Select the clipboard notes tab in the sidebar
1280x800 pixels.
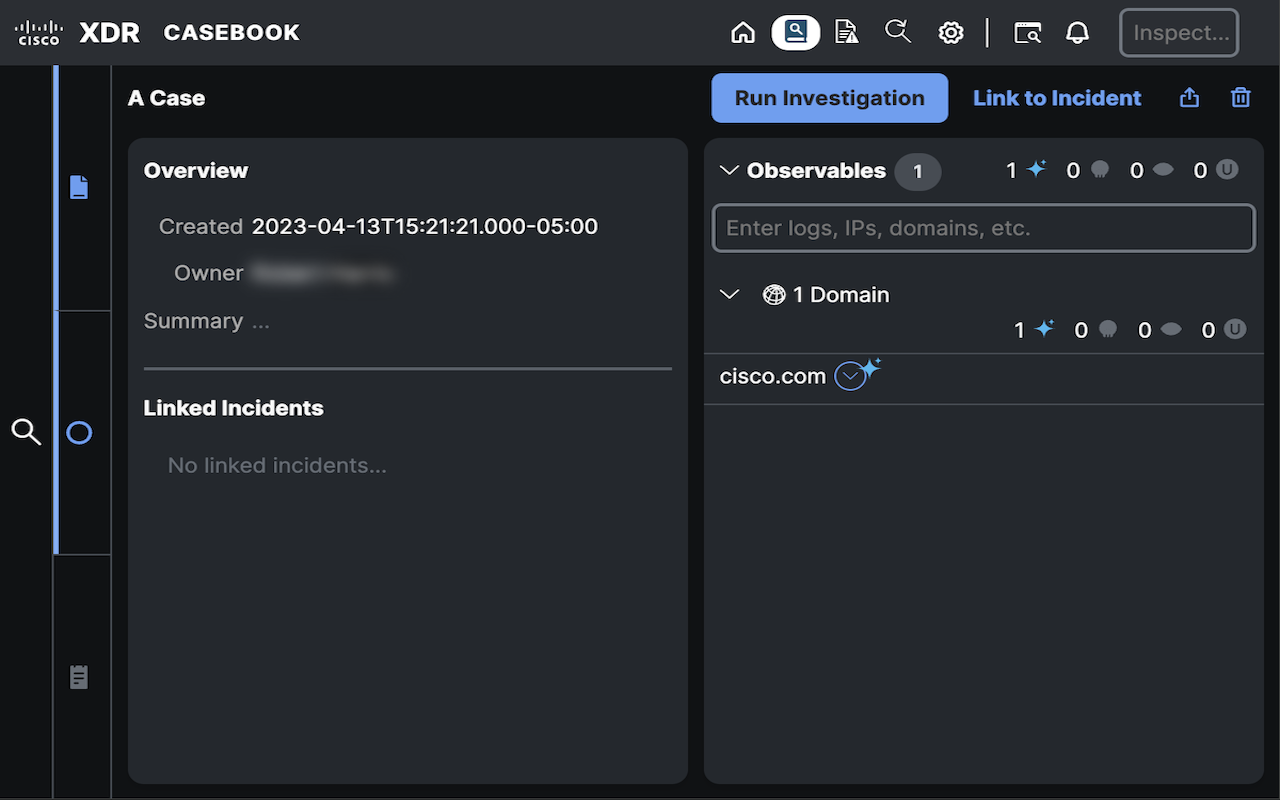coord(79,677)
